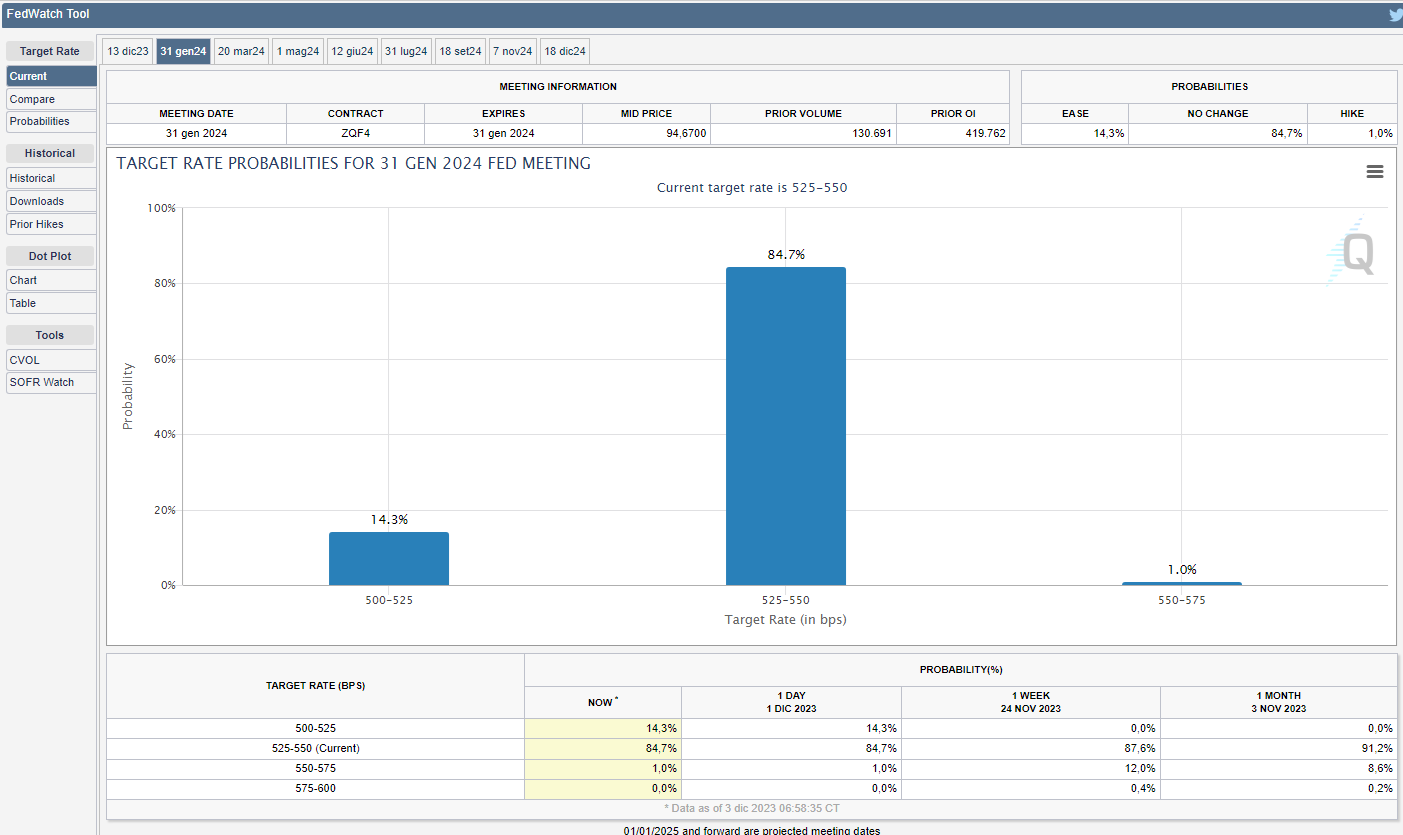Open the Compare view in sidebar
Image resolution: width=1403 pixels, height=835 pixels.
(51, 99)
